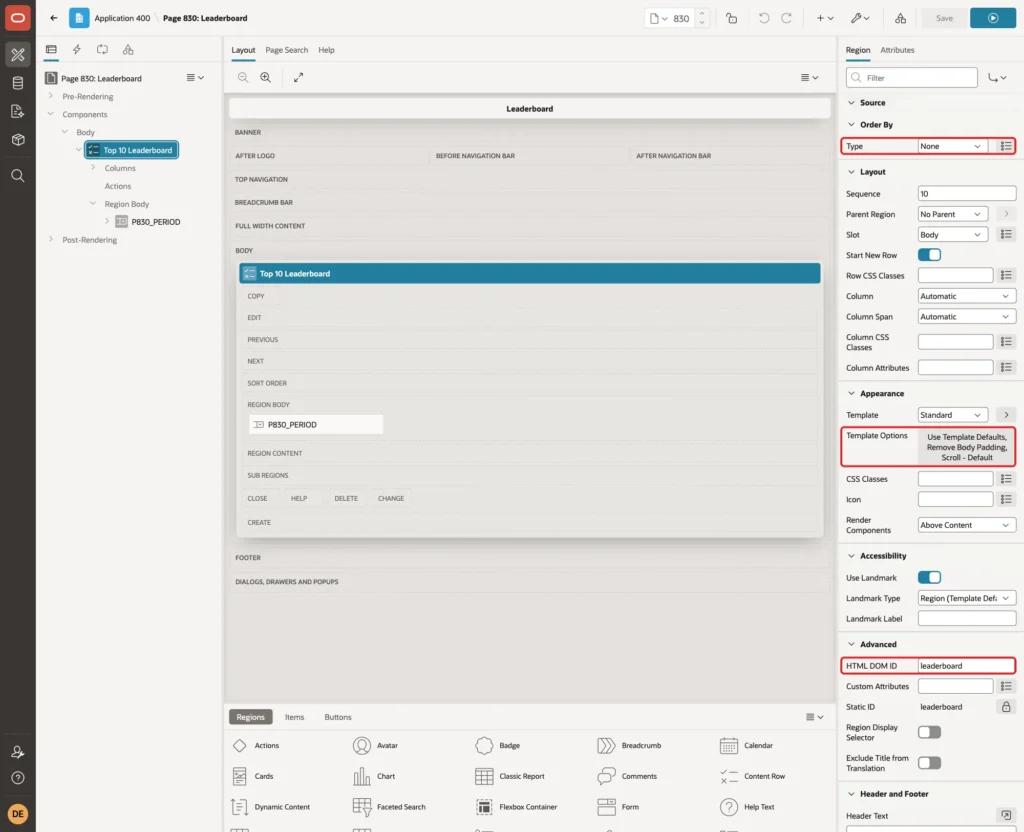Open the DE user account avatar

(18, 814)
